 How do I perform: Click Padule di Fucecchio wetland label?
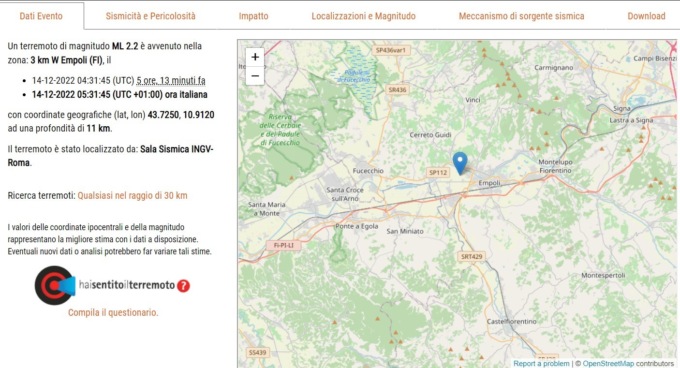[354, 76]
